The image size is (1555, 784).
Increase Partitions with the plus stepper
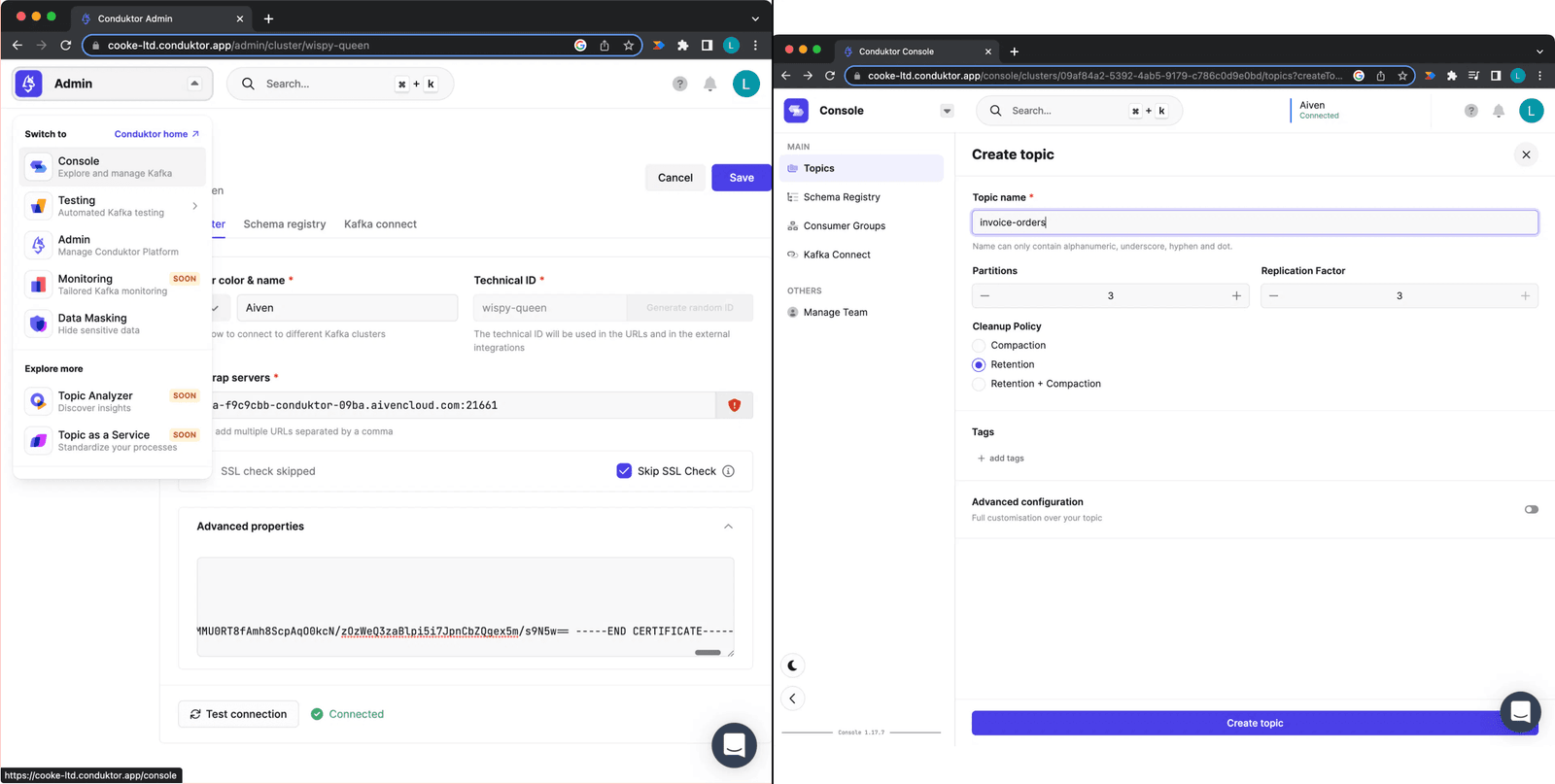pyautogui.click(x=1236, y=296)
